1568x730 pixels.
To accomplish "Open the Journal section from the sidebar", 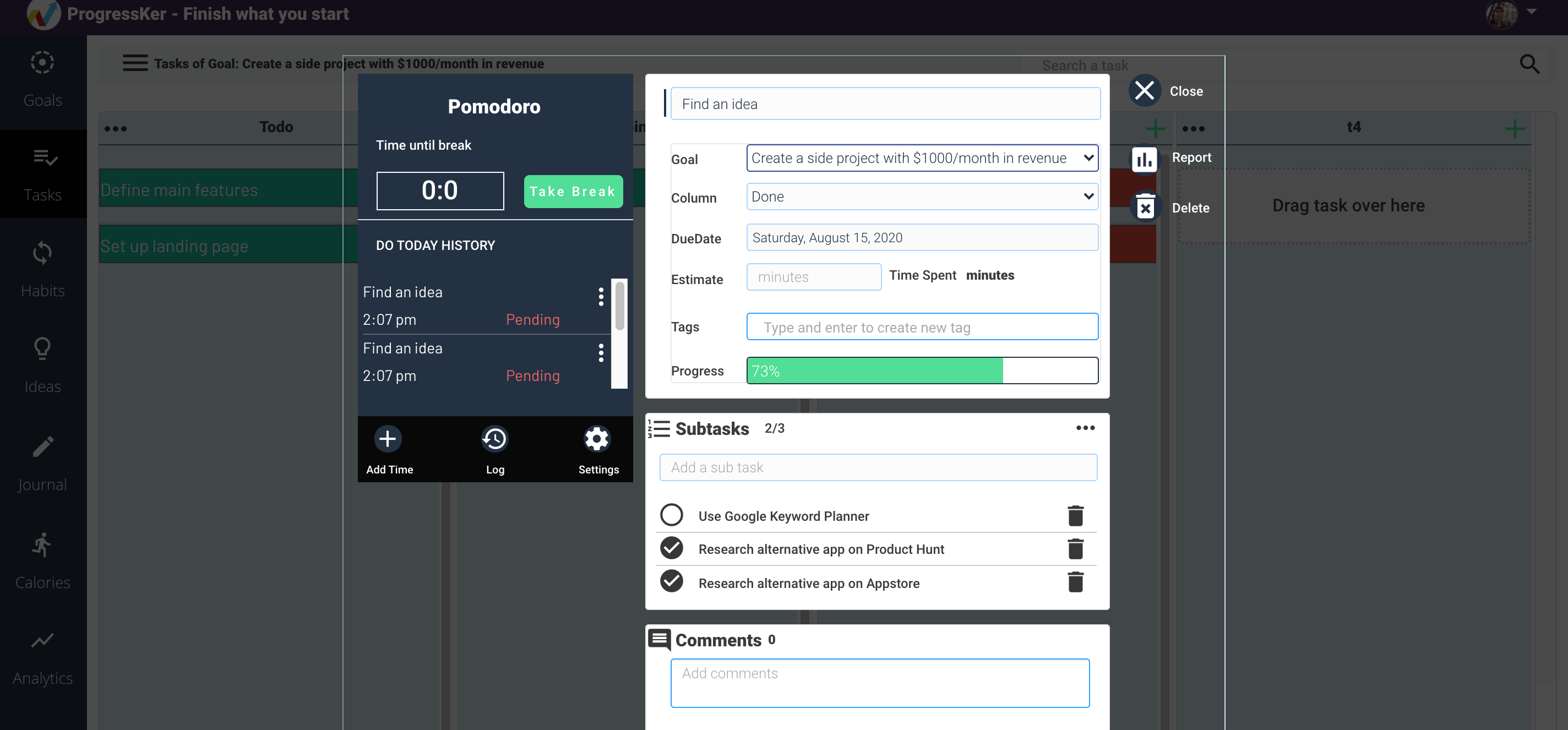I will (x=42, y=446).
